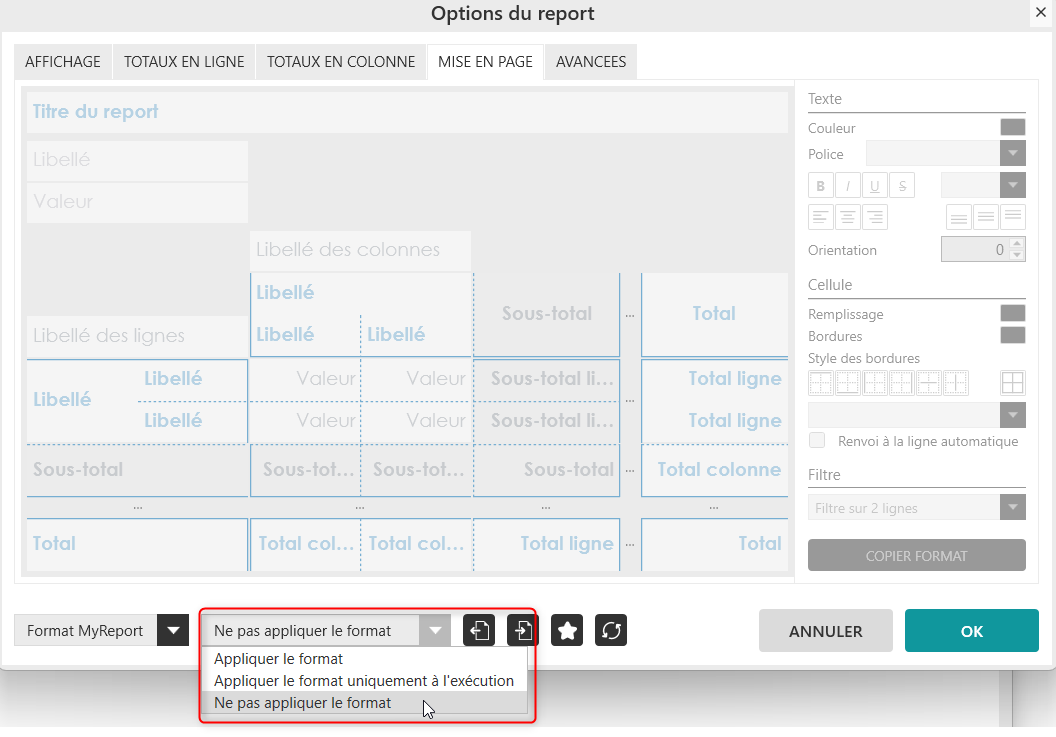Image resolution: width=1056 pixels, height=737 pixels.
Task: Increase the Orientation value with up arrow
Action: click(x=1017, y=244)
